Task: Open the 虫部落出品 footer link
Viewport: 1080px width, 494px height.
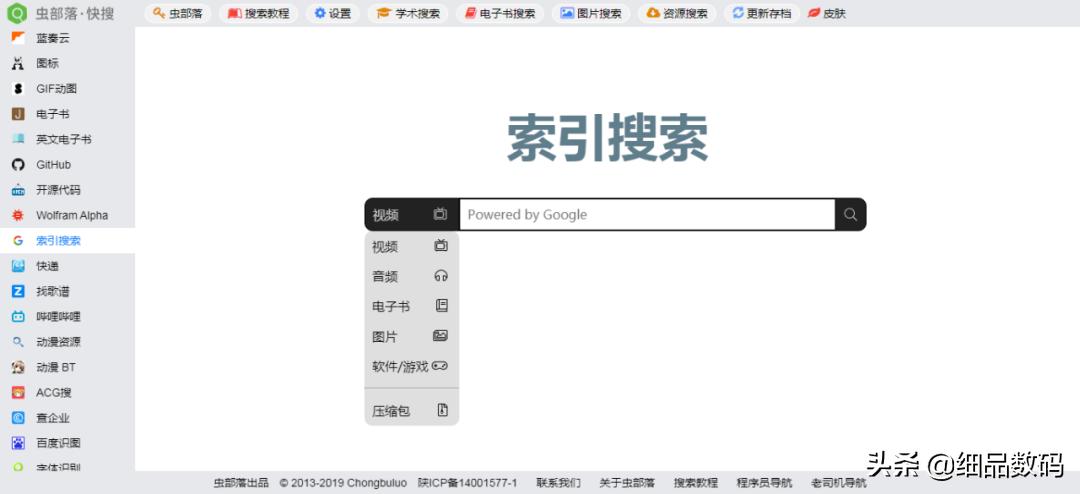Action: click(241, 483)
